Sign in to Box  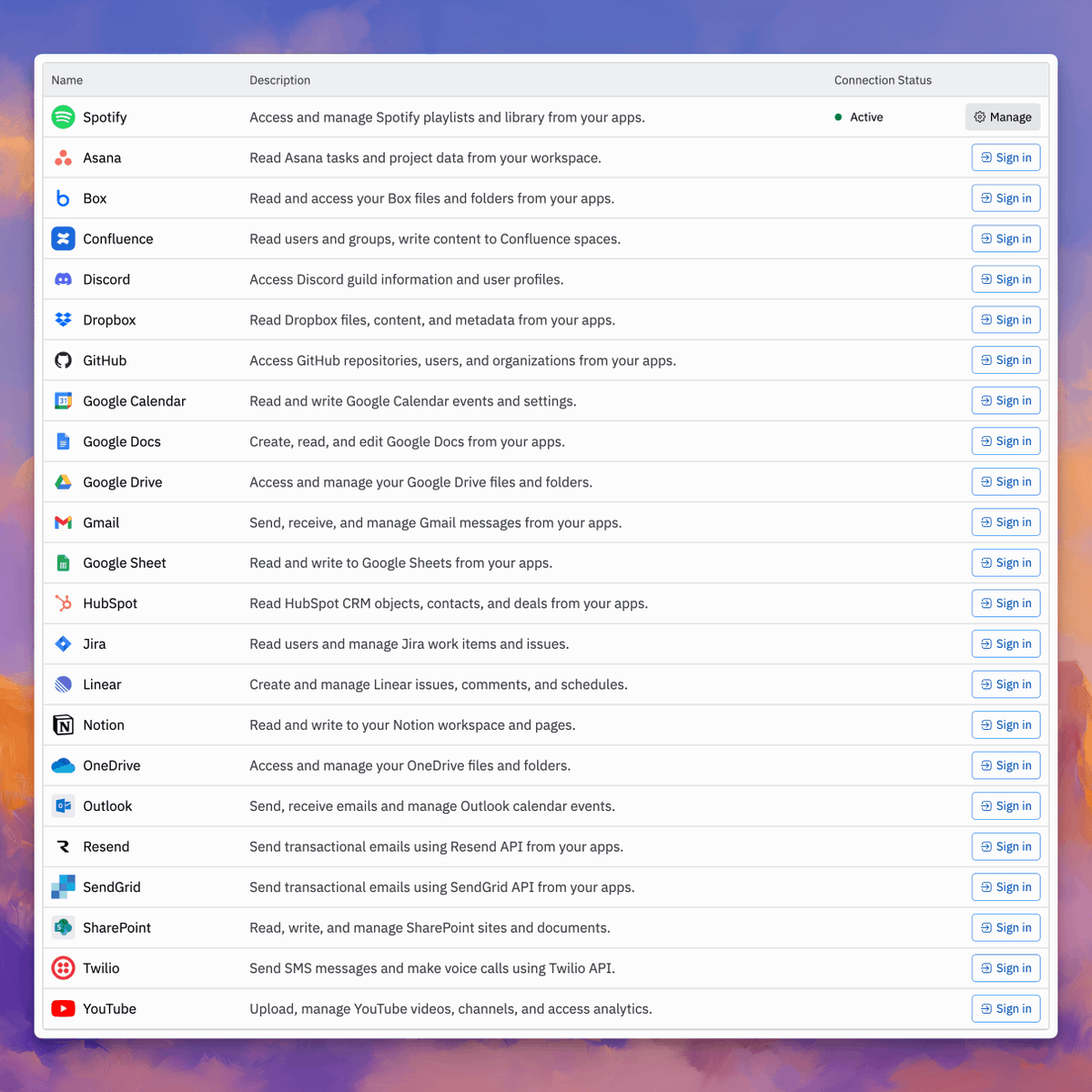pos(1006,198)
